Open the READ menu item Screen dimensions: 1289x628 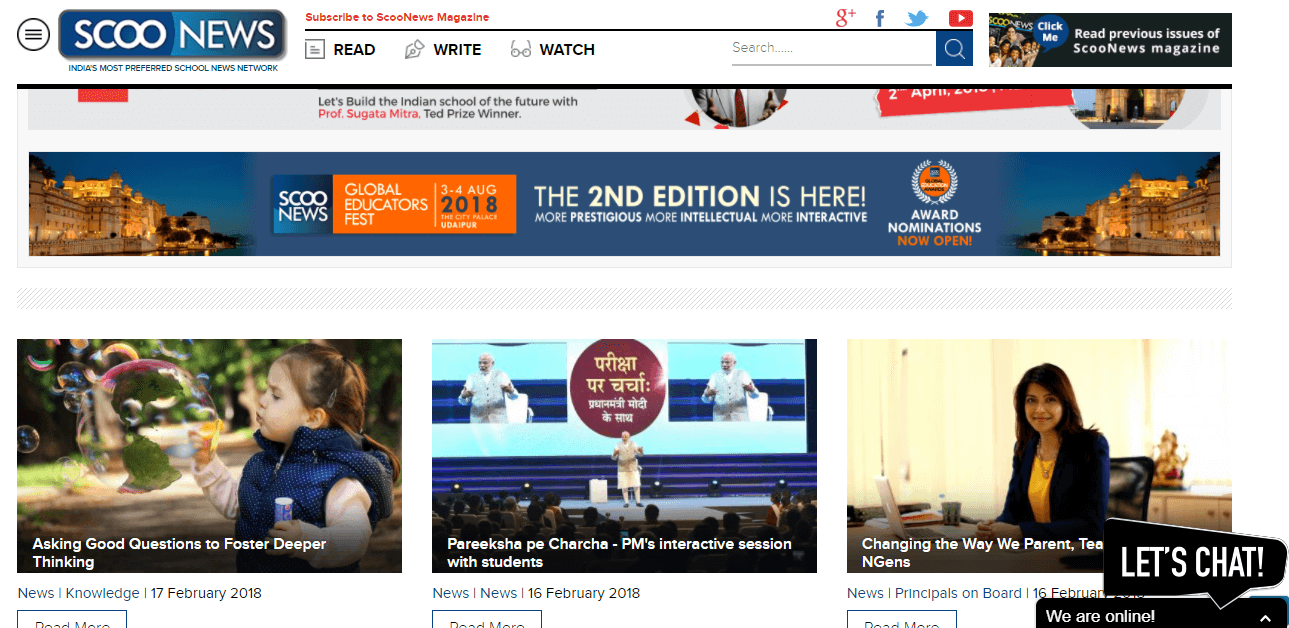coord(355,49)
